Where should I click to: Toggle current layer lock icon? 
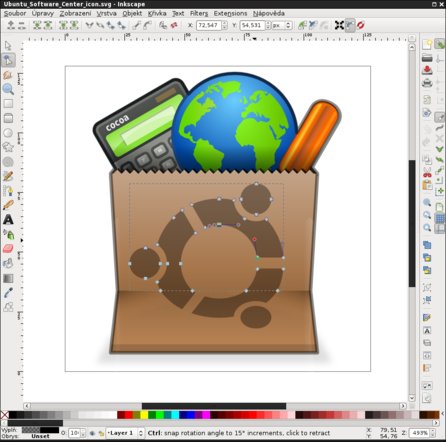[101, 433]
